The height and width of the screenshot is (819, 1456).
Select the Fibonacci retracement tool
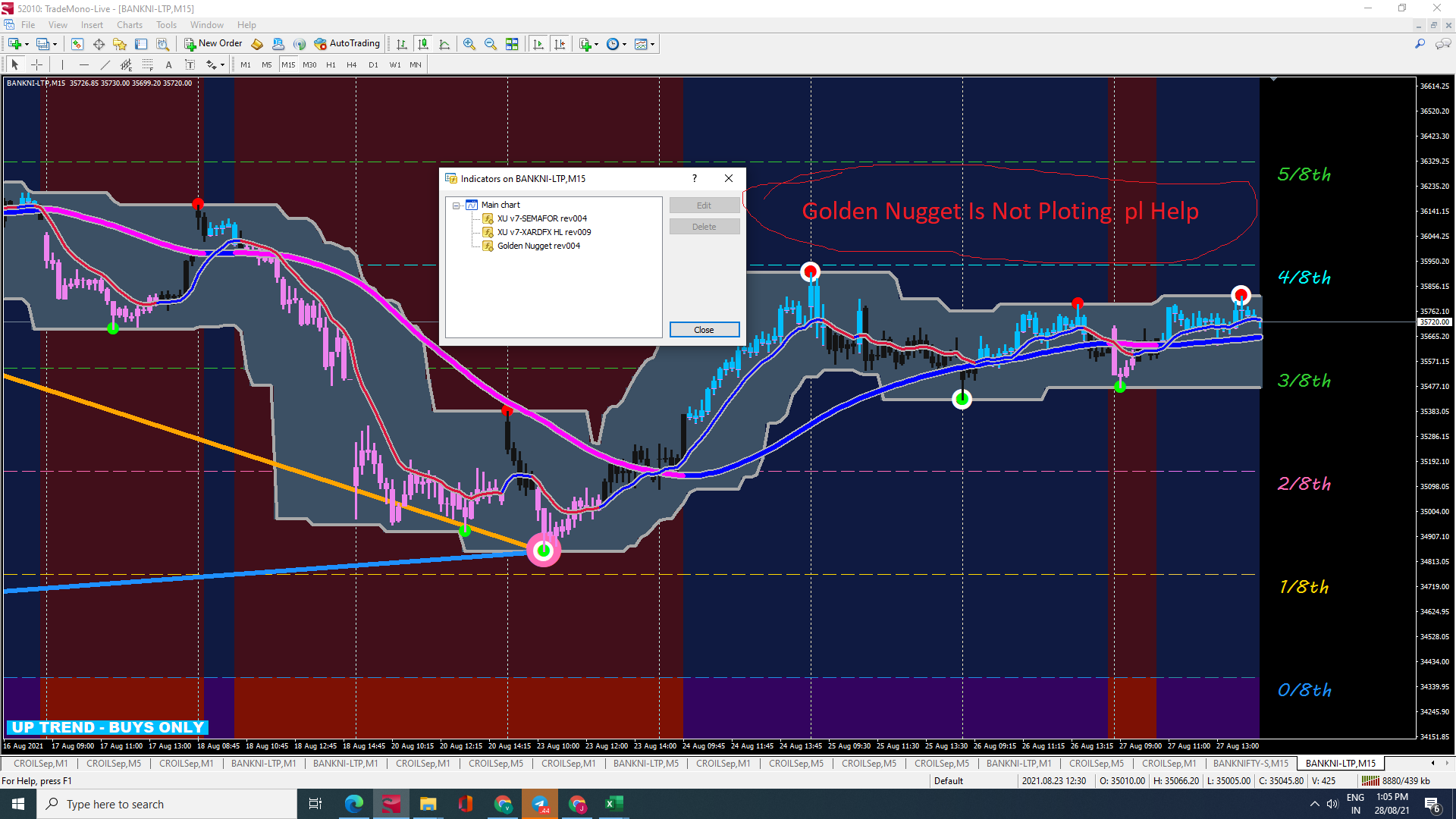[x=148, y=65]
